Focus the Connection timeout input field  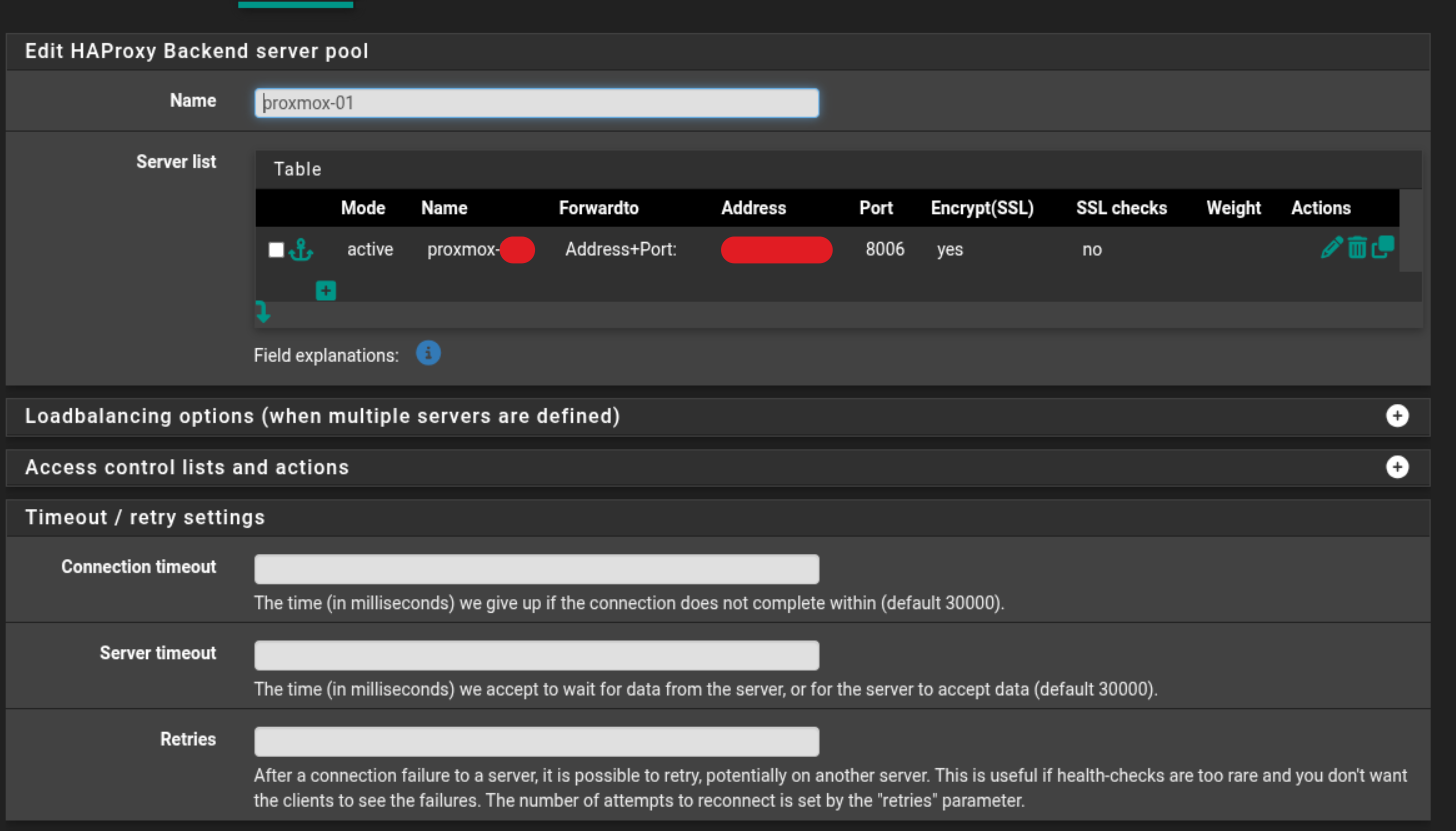coord(536,569)
